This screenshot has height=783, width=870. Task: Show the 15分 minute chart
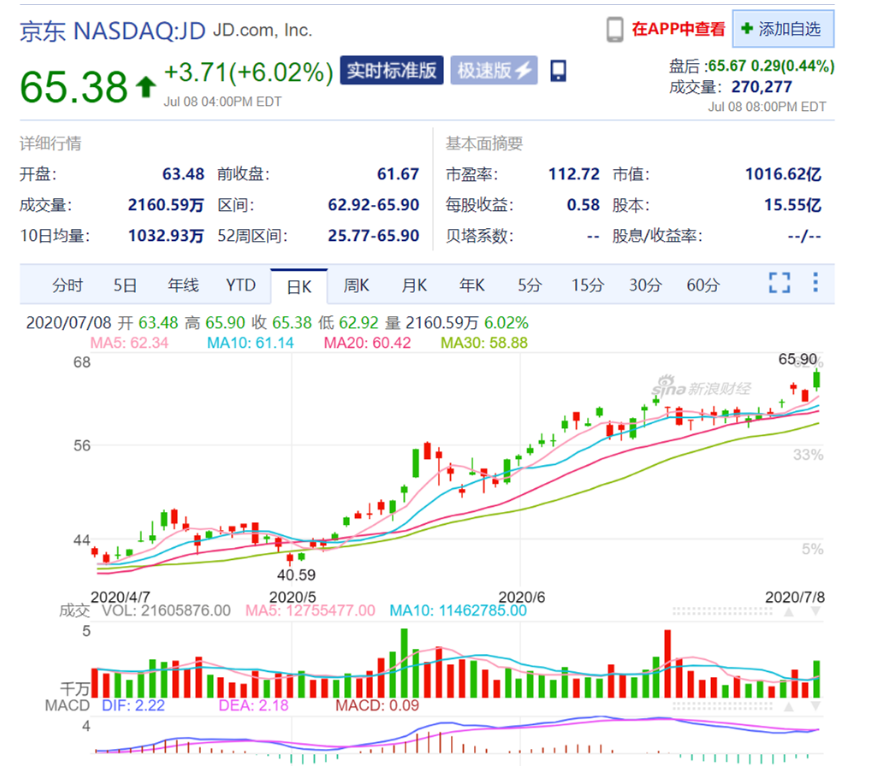click(x=588, y=285)
